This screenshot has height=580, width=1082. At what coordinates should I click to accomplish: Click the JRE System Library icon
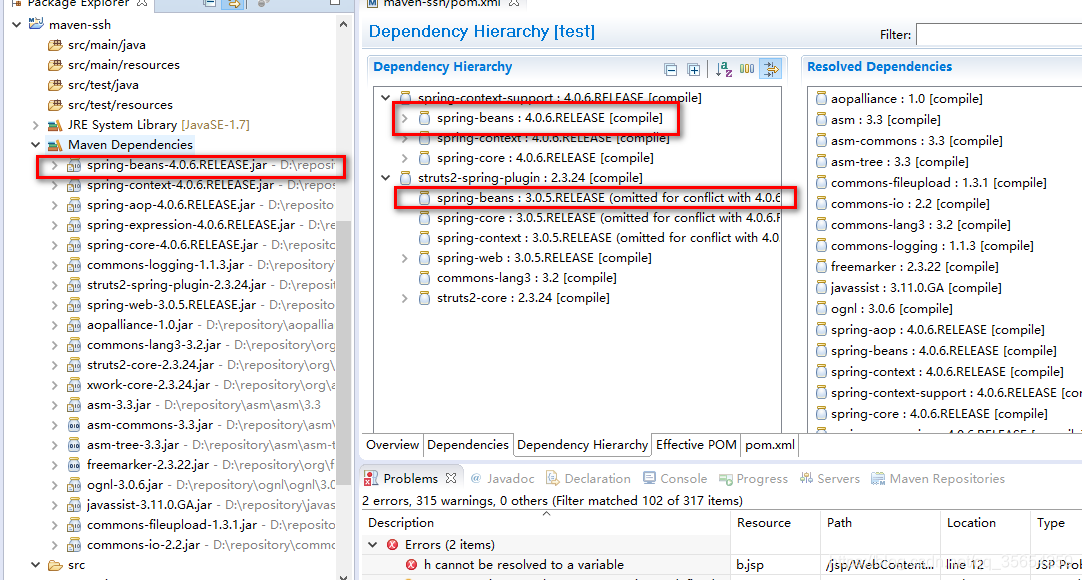click(x=55, y=126)
